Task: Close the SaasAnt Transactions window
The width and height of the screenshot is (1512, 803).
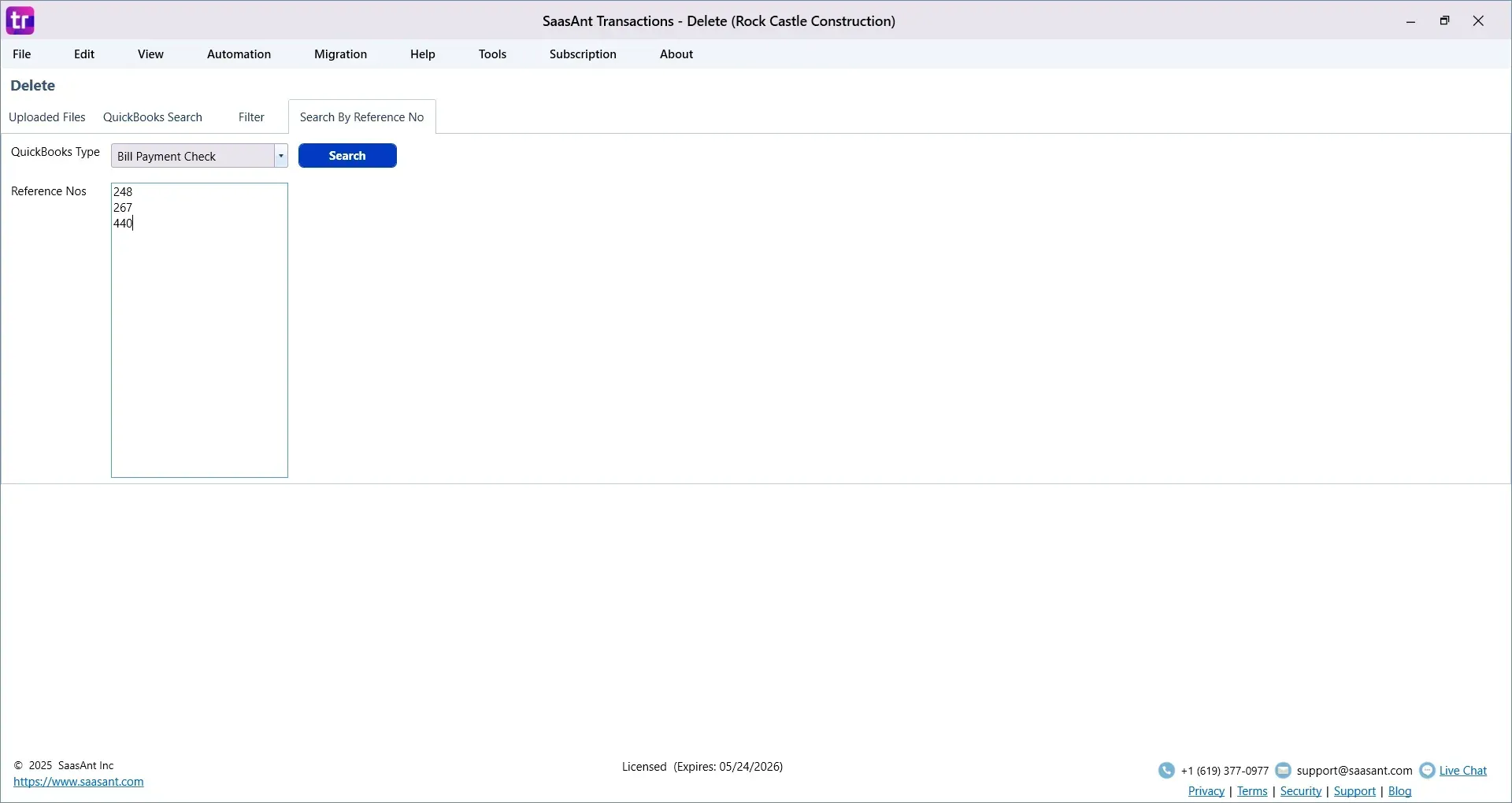Action: pos(1480,21)
